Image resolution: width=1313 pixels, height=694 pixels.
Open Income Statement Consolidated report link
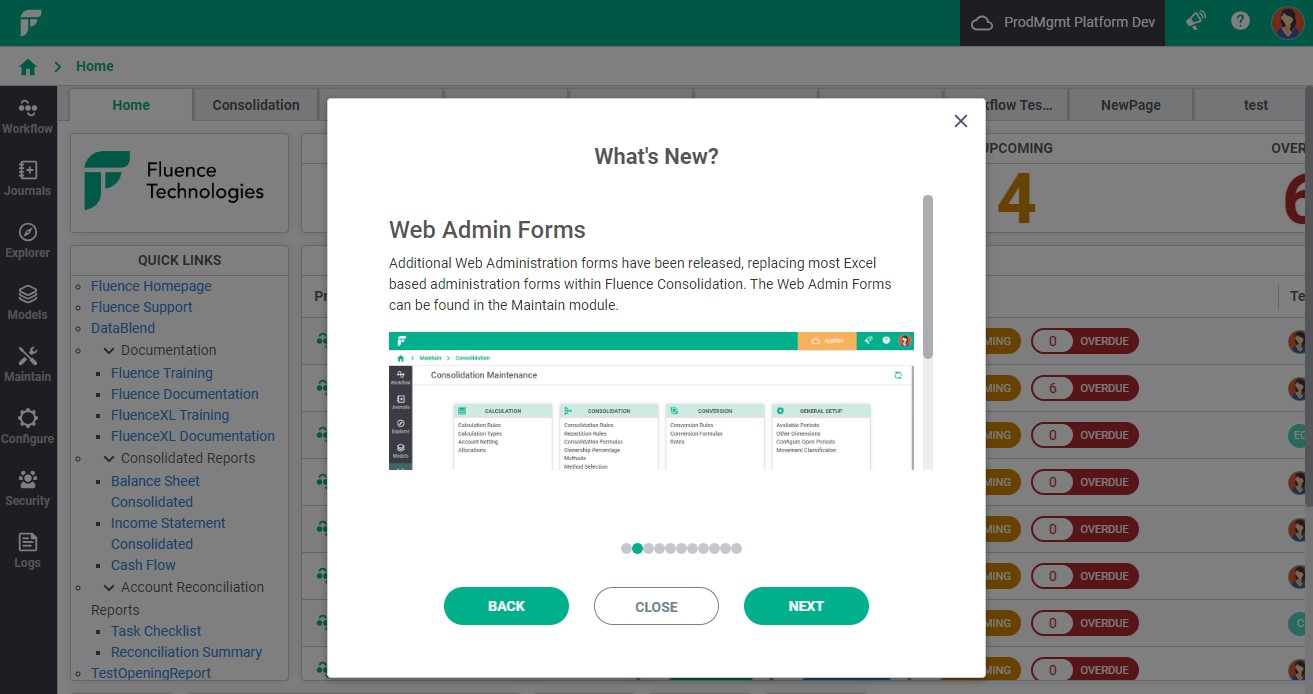(168, 533)
